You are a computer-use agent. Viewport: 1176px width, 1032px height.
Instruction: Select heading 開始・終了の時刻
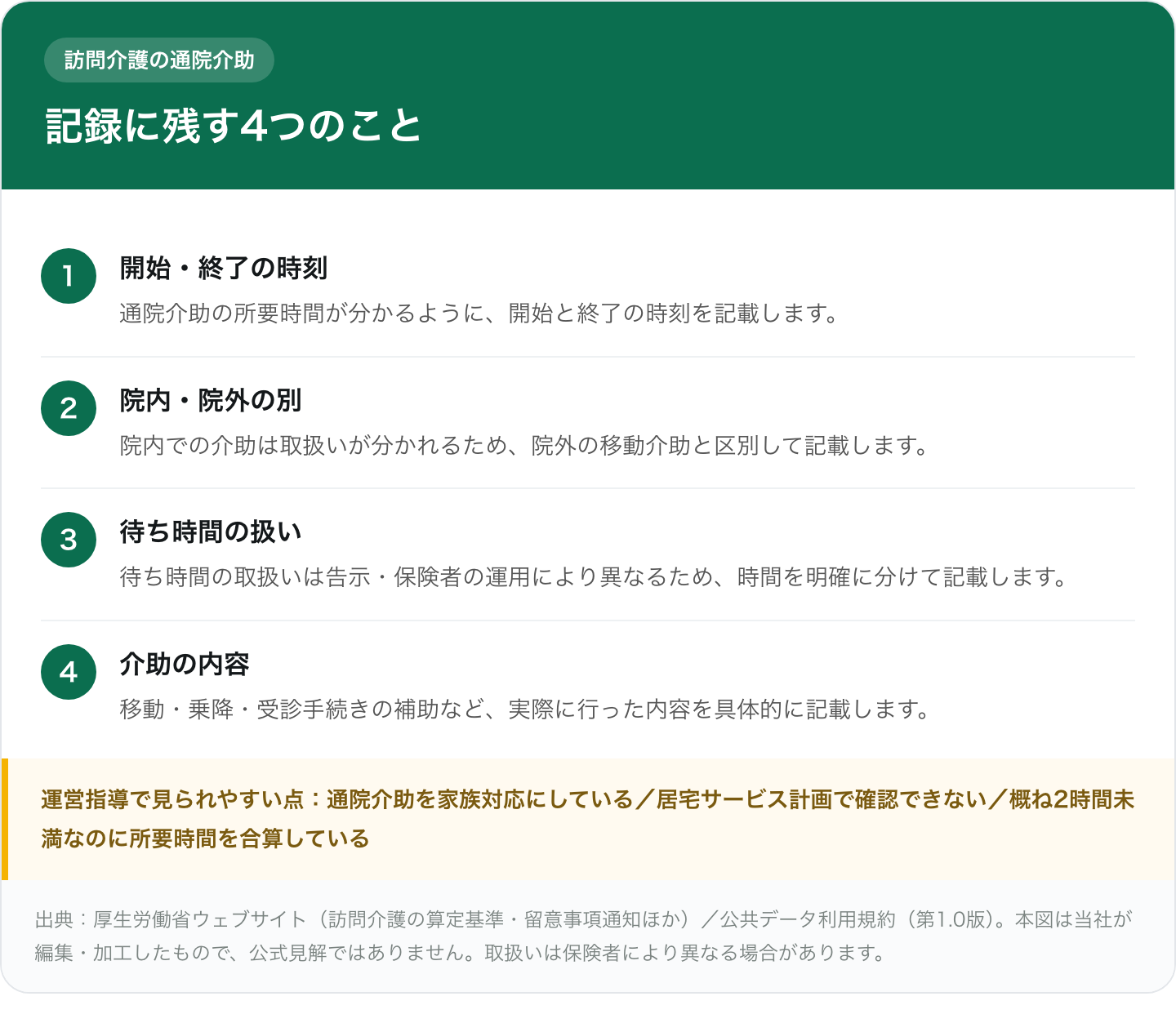[224, 268]
